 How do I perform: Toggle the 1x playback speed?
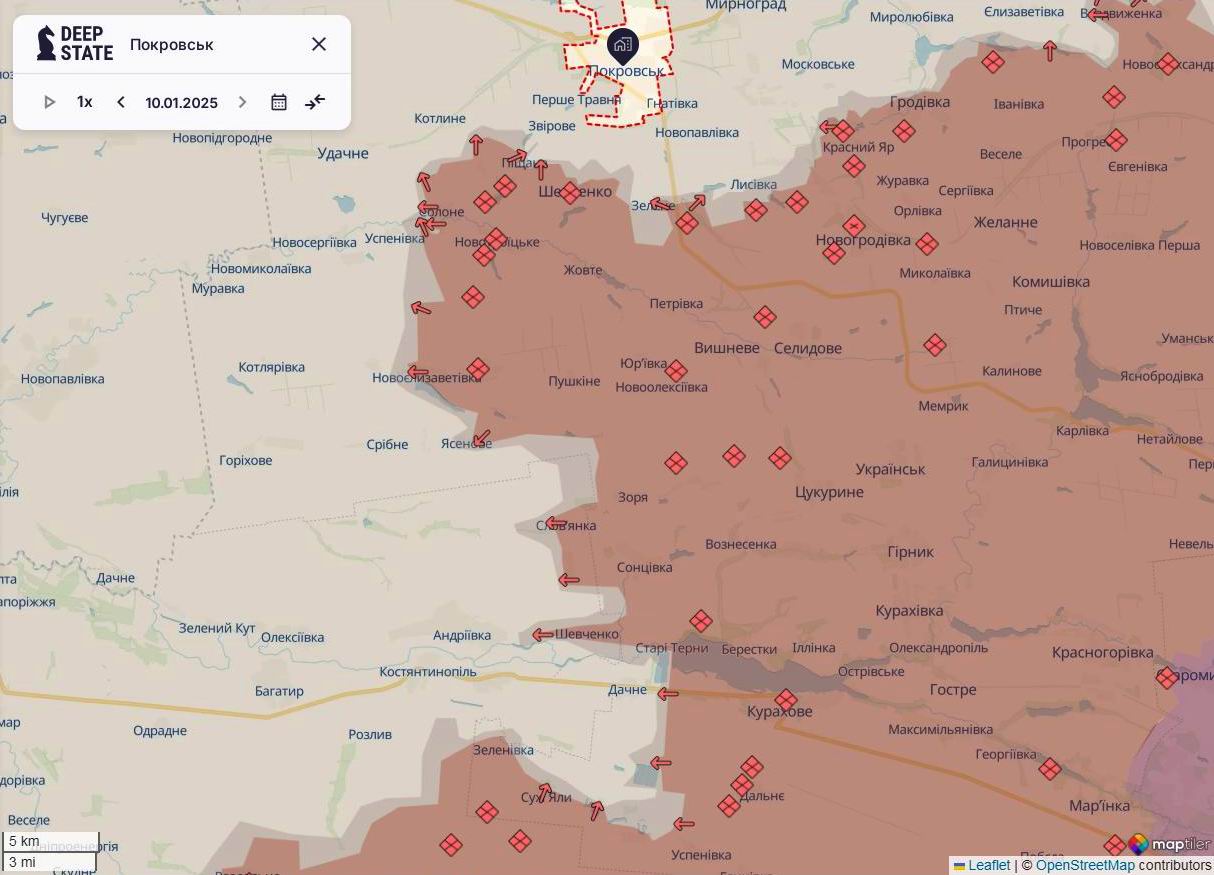coord(84,101)
